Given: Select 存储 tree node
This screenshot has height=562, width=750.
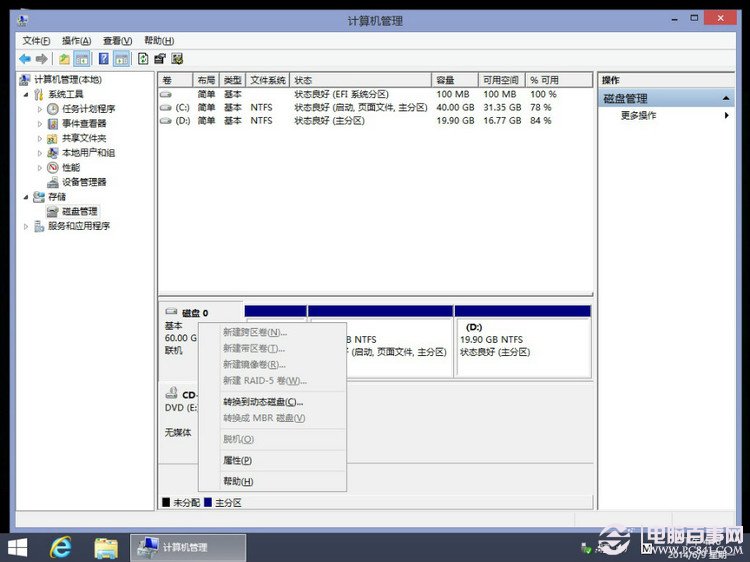Looking at the screenshot, I should (57, 197).
